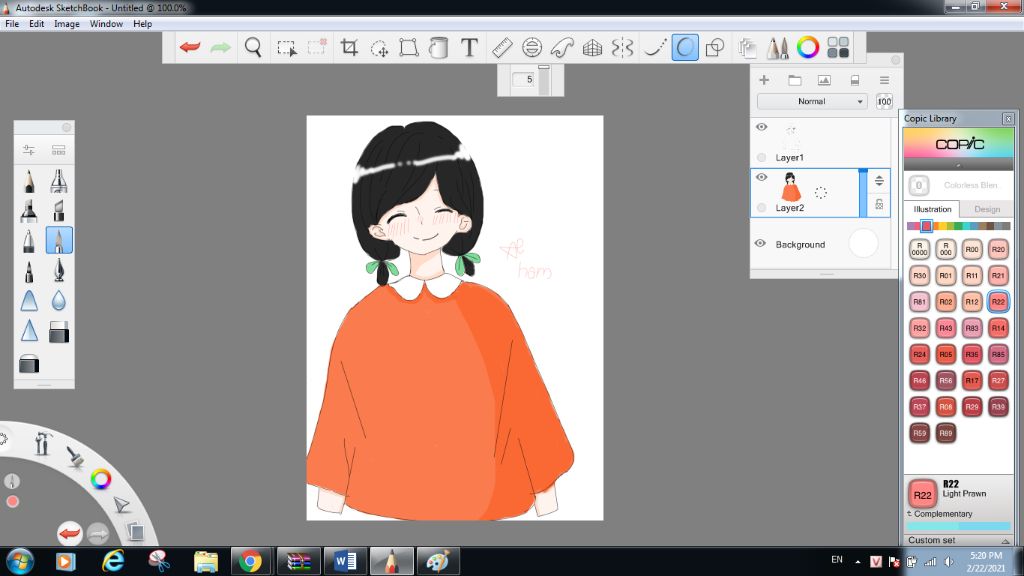
Task: Open the File menu
Action: click(12, 24)
